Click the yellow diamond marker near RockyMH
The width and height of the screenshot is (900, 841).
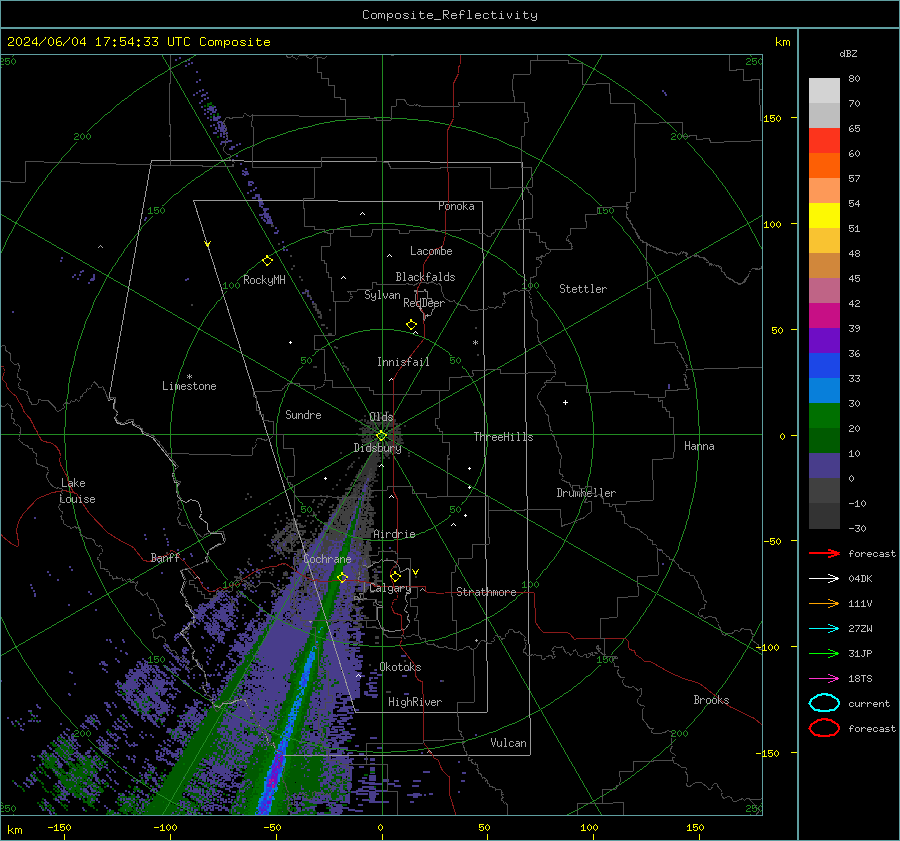[267, 261]
